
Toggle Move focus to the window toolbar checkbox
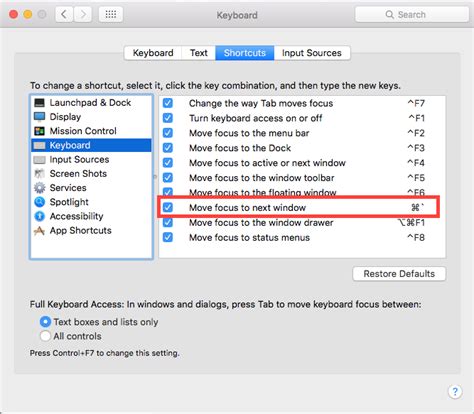click(x=168, y=178)
